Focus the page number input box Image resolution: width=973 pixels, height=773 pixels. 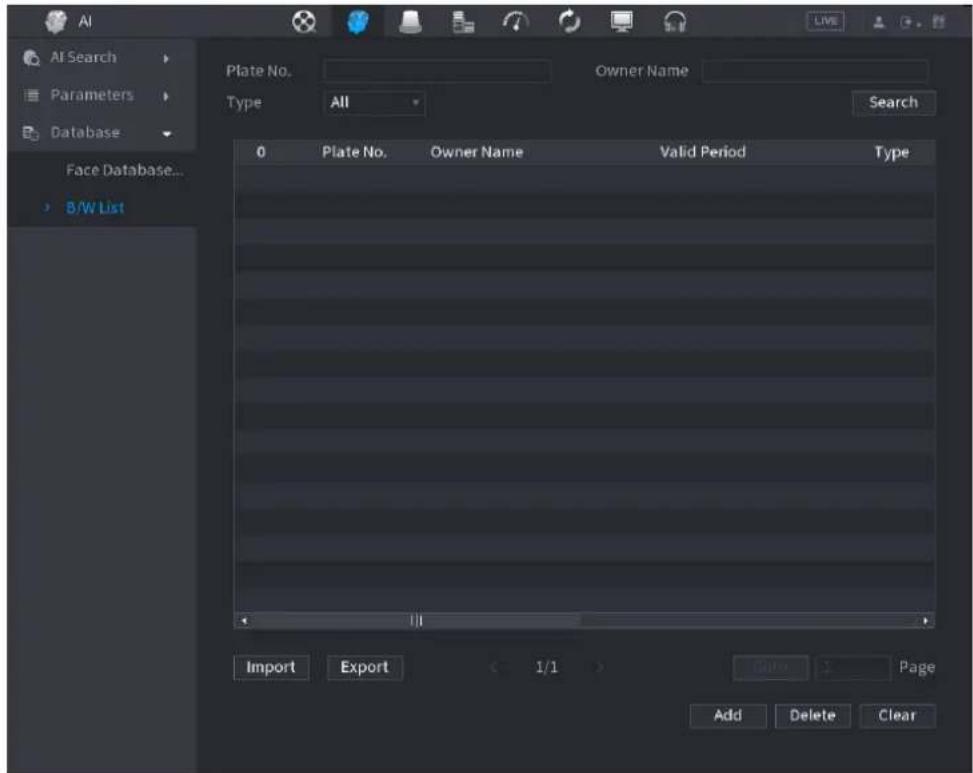852,668
